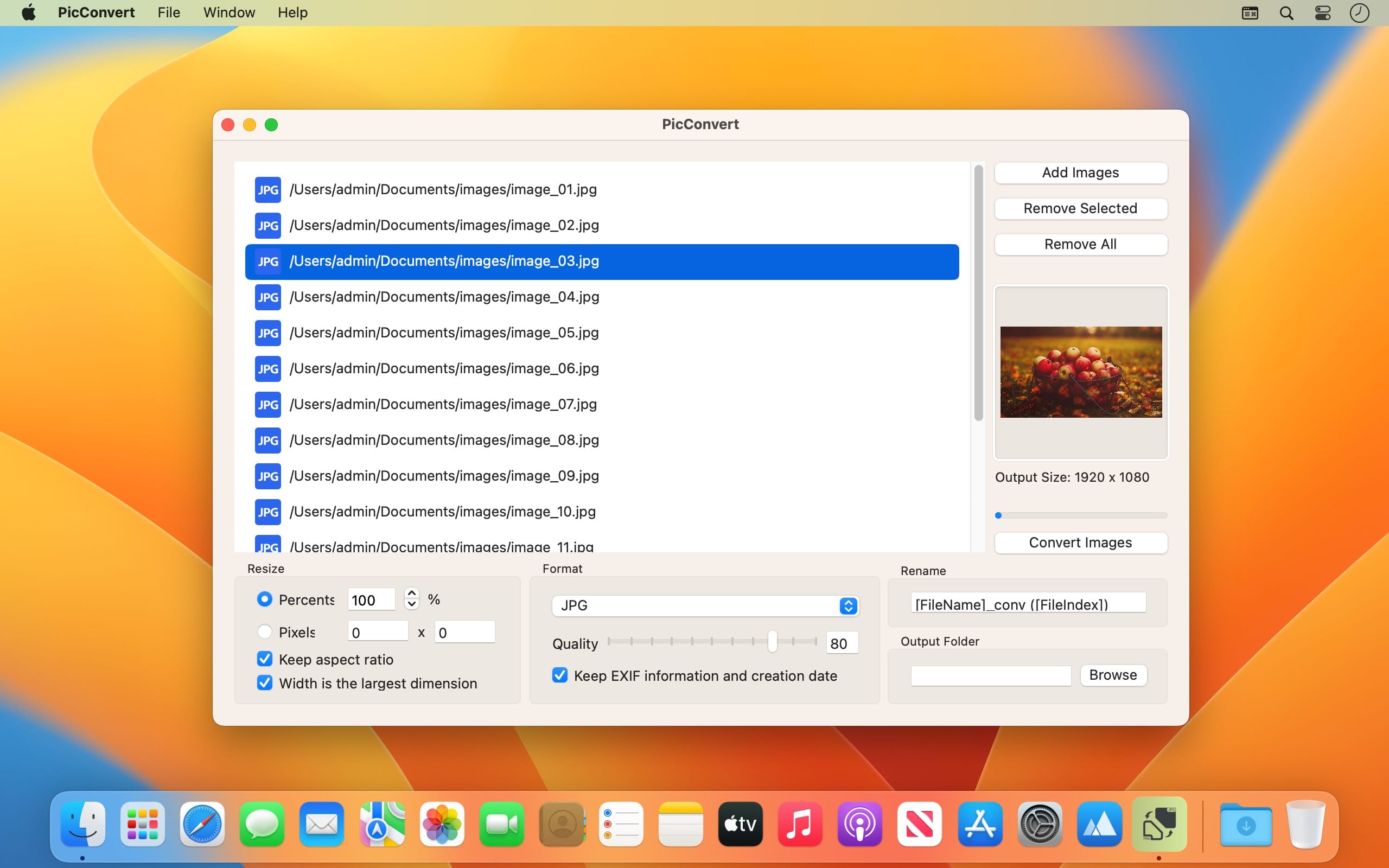1389x868 pixels.
Task: Select the image_08.jpg file path
Action: click(444, 441)
